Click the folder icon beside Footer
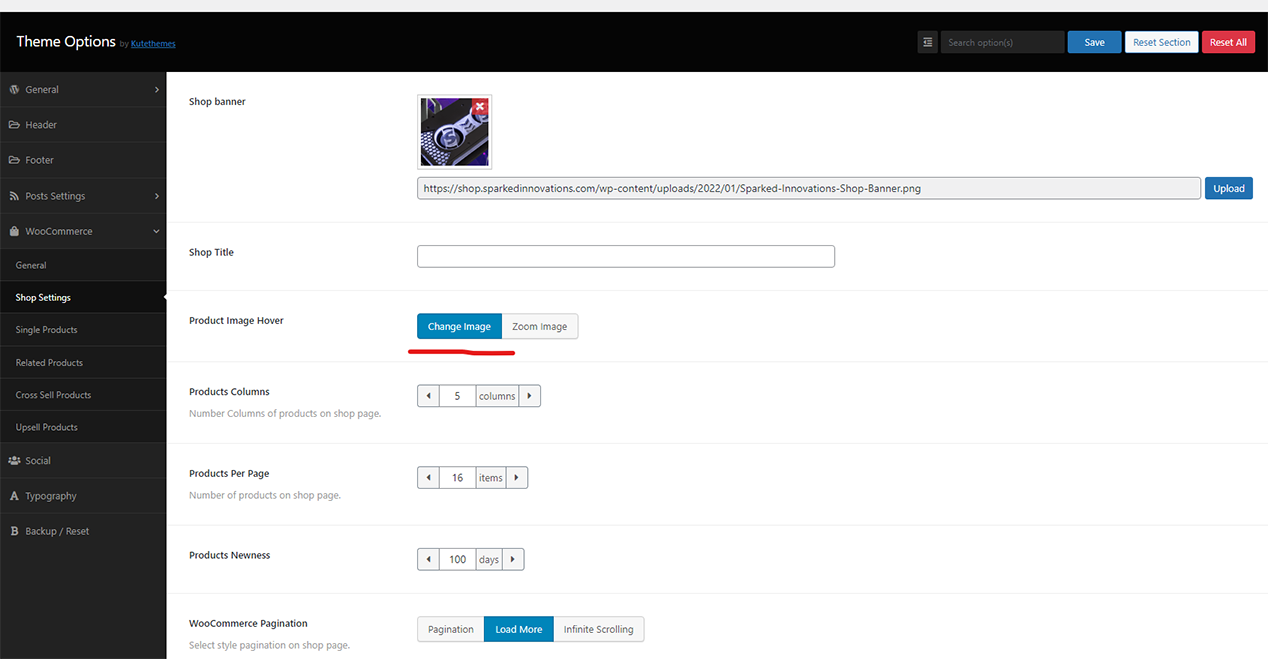 [14, 160]
